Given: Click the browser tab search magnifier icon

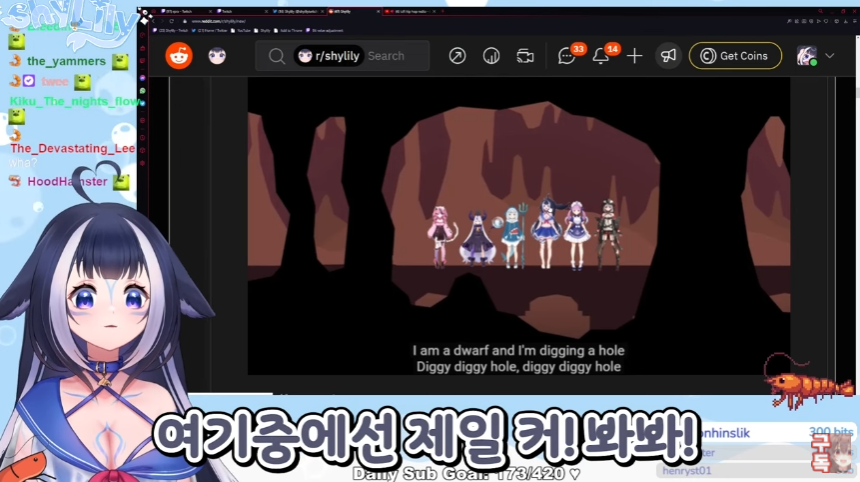Looking at the screenshot, I should coord(821,11).
